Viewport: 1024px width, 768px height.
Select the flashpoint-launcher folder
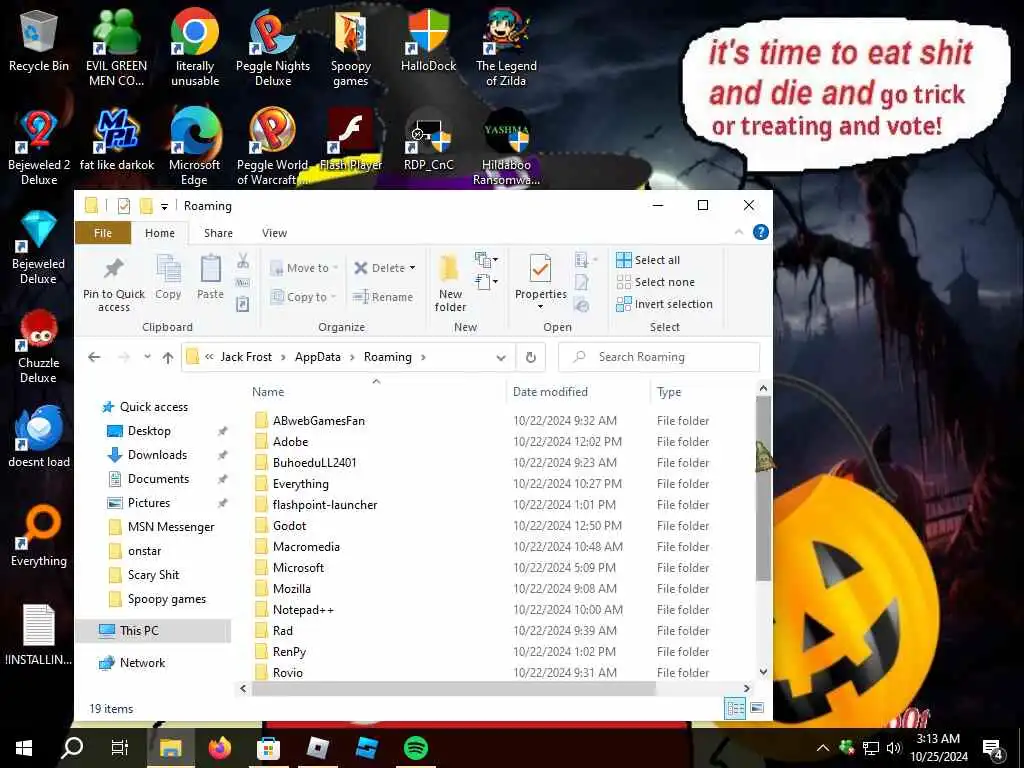pyautogui.click(x=325, y=505)
